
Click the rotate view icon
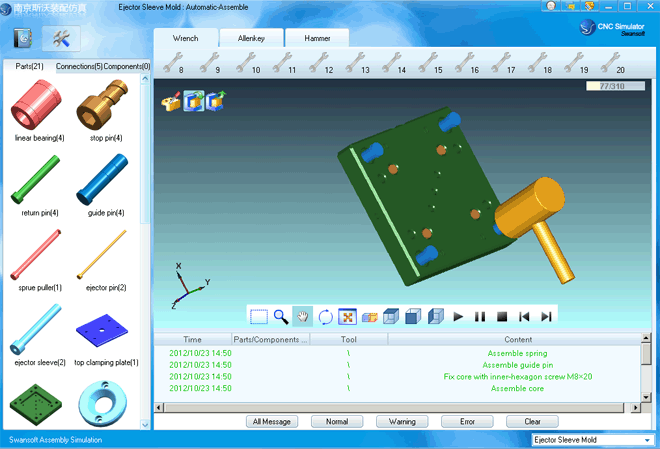coord(325,317)
